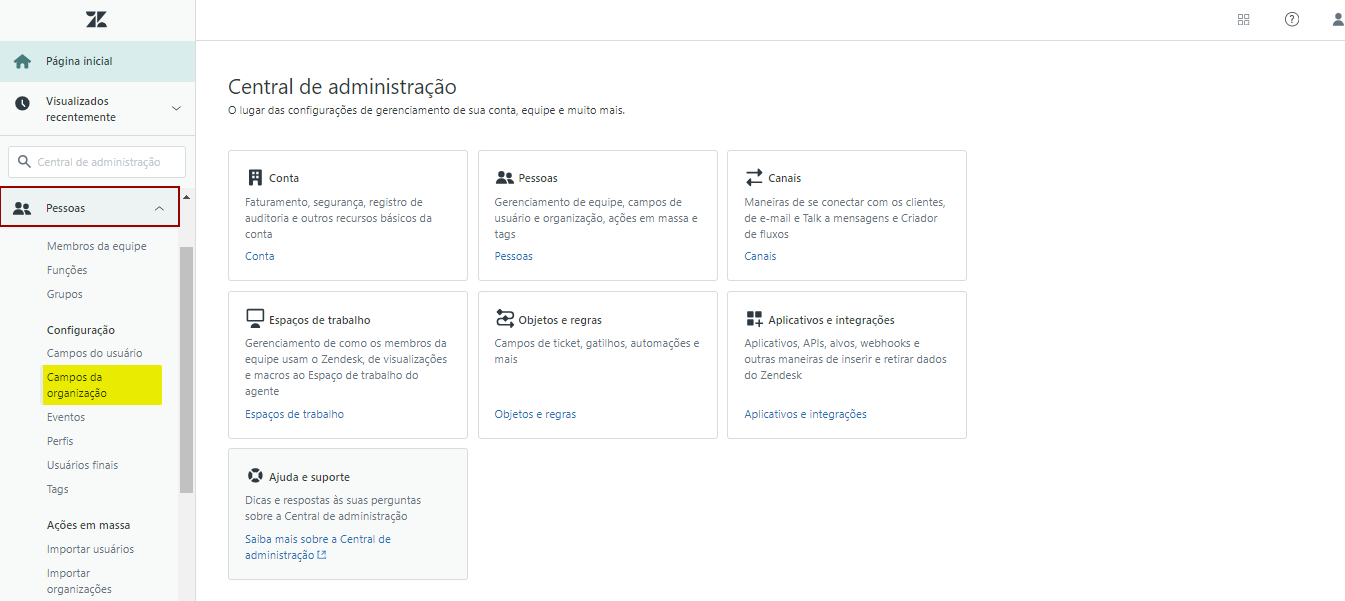The image size is (1345, 601).
Task: Click the Espaços de trabalho monitor icon
Action: click(255, 319)
